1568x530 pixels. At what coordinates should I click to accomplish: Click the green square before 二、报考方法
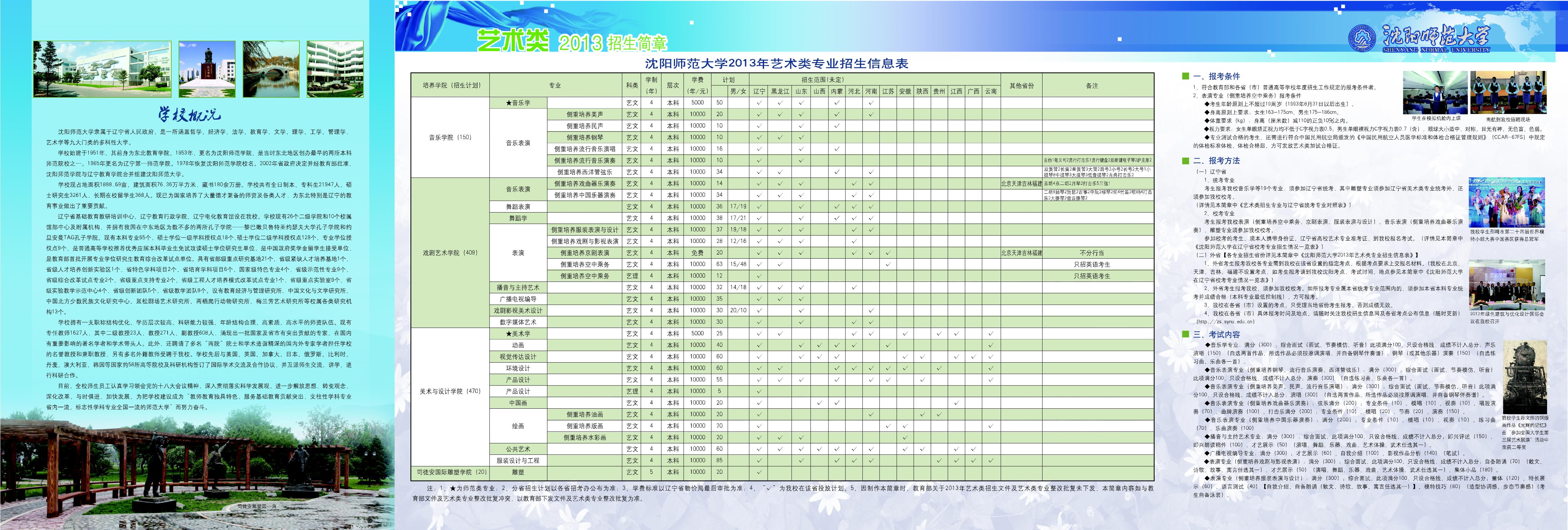[1185, 161]
